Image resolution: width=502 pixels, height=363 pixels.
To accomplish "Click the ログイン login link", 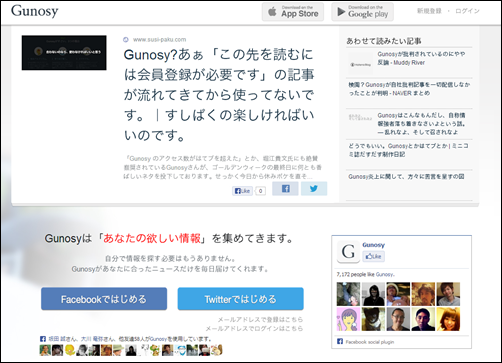I will (x=467, y=11).
